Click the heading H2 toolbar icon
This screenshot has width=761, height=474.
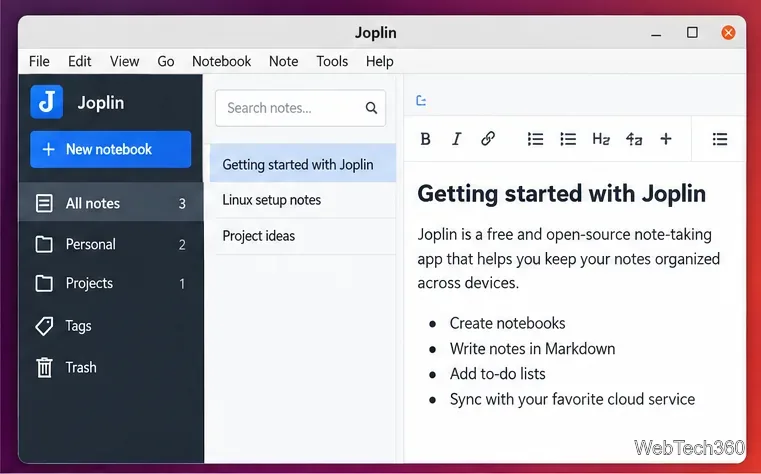tap(601, 139)
